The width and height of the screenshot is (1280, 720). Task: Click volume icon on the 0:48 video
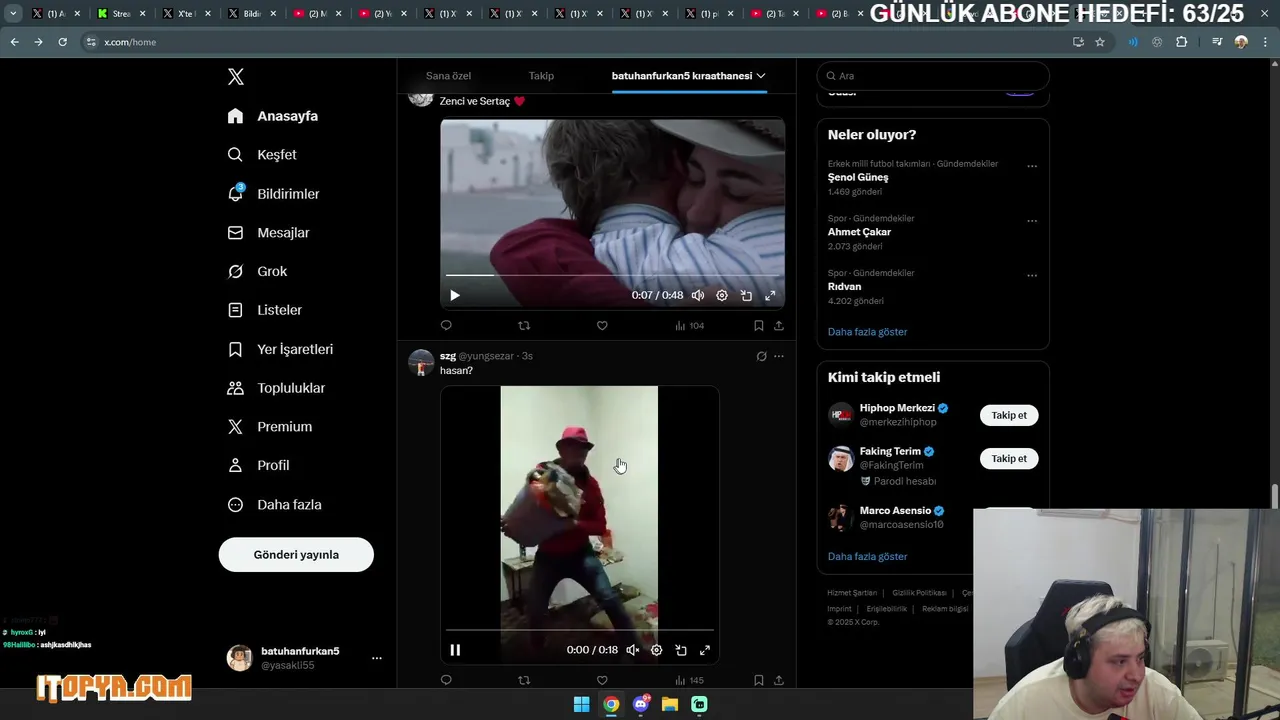pyautogui.click(x=698, y=295)
